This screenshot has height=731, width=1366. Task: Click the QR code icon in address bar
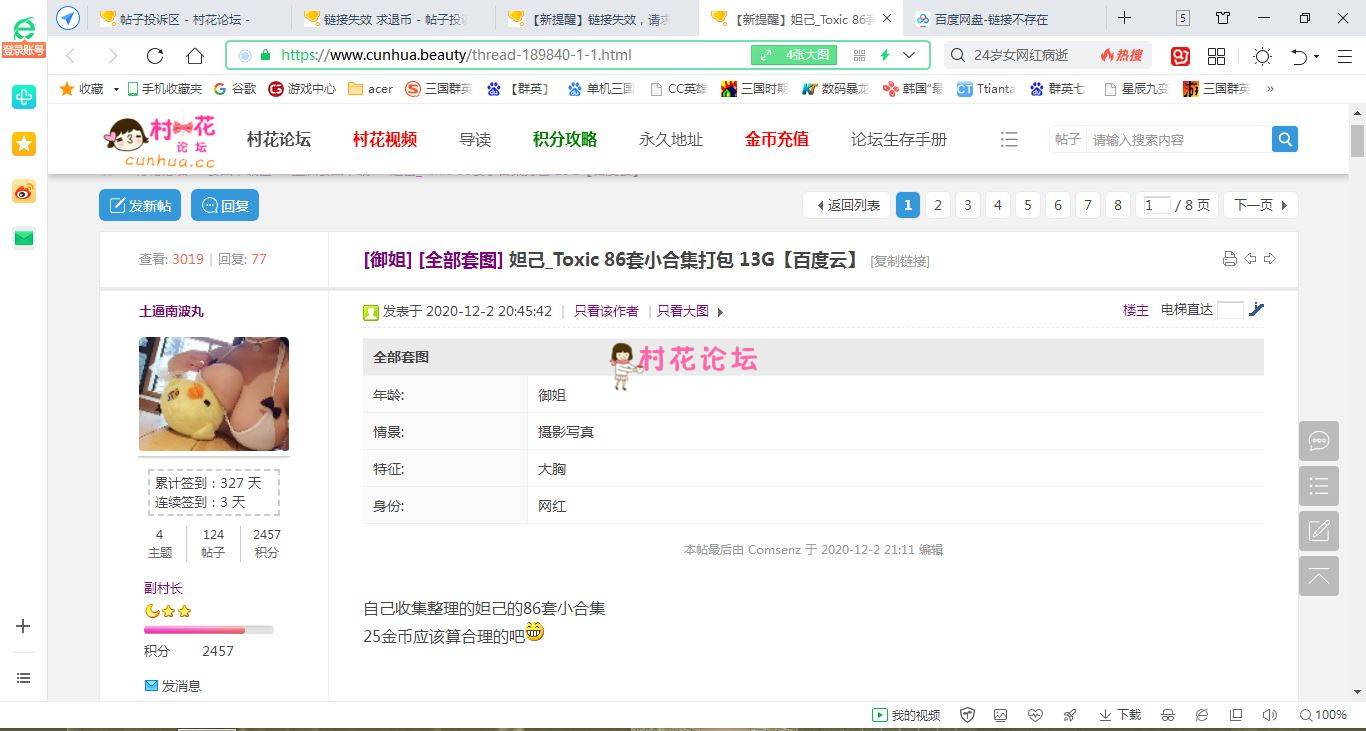pos(859,55)
